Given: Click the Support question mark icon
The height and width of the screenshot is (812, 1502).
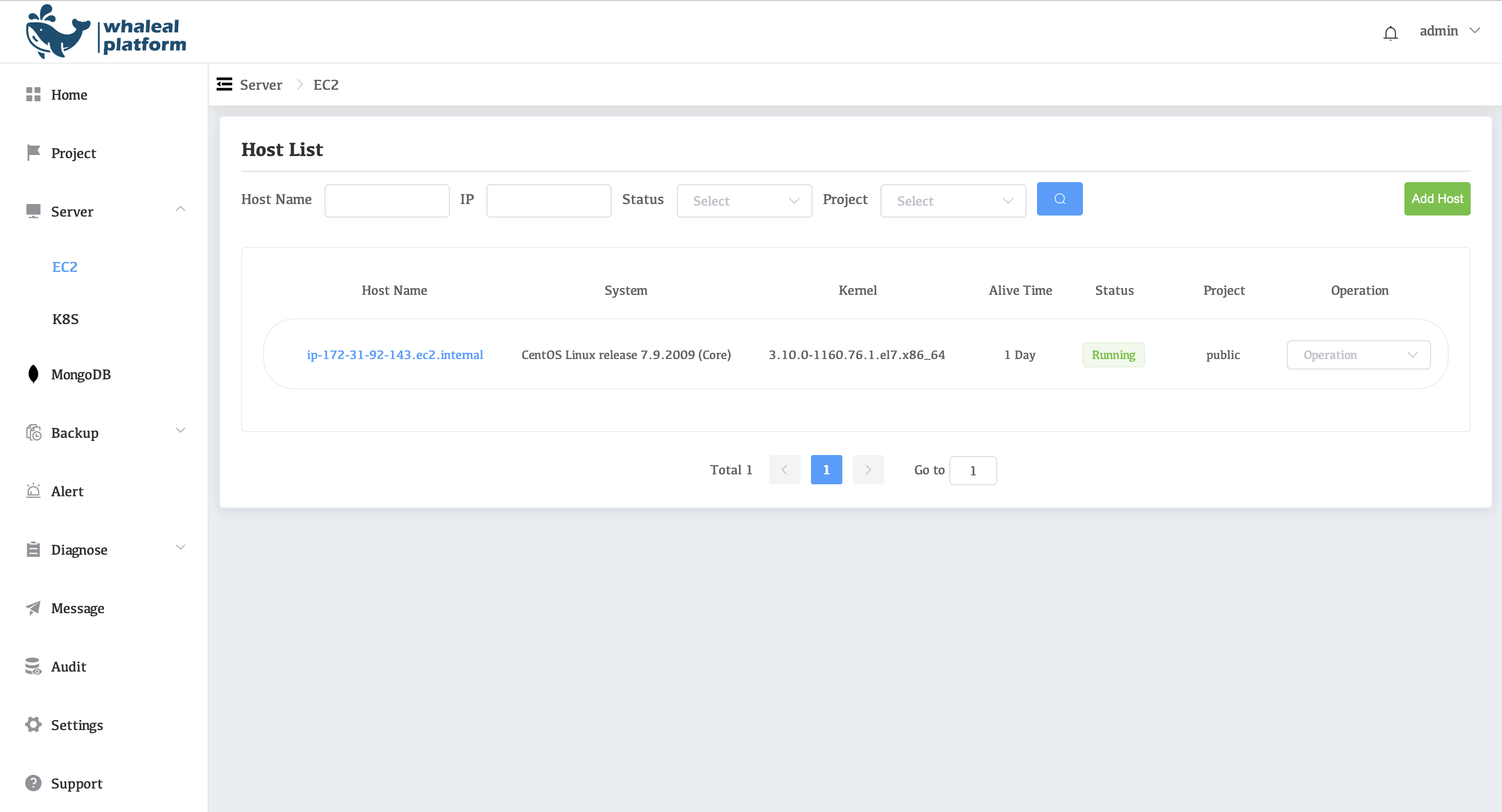Looking at the screenshot, I should click(x=33, y=783).
